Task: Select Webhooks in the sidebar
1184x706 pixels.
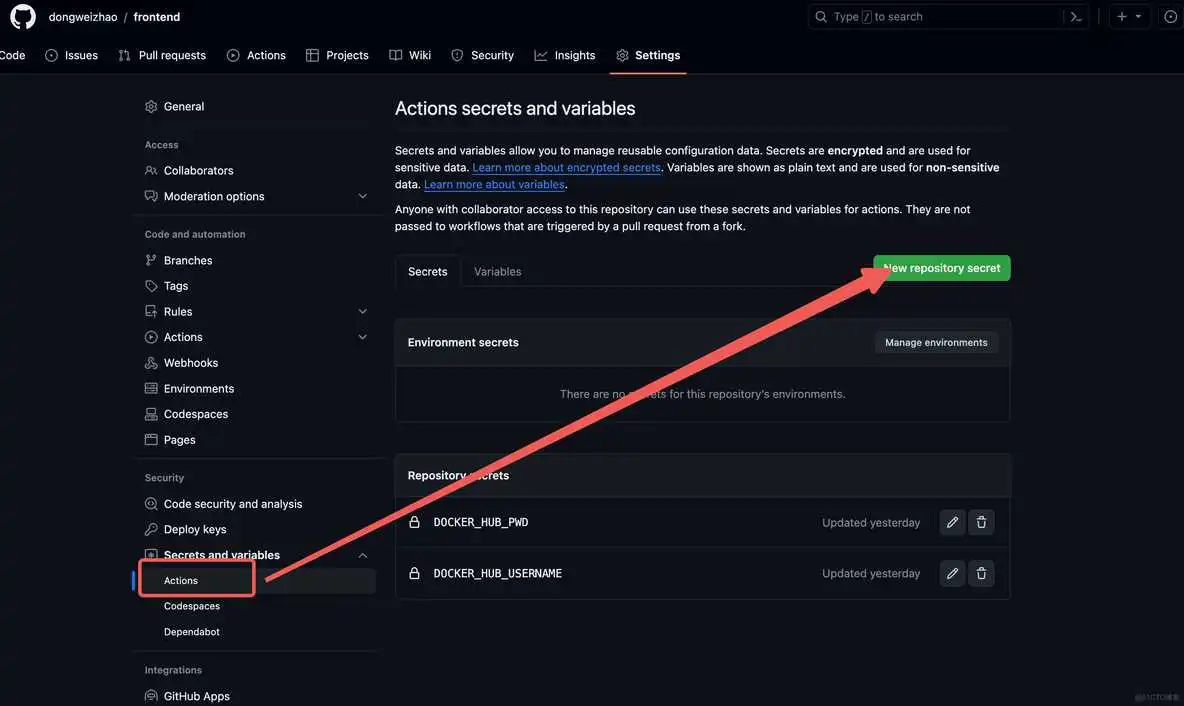Action: point(191,362)
